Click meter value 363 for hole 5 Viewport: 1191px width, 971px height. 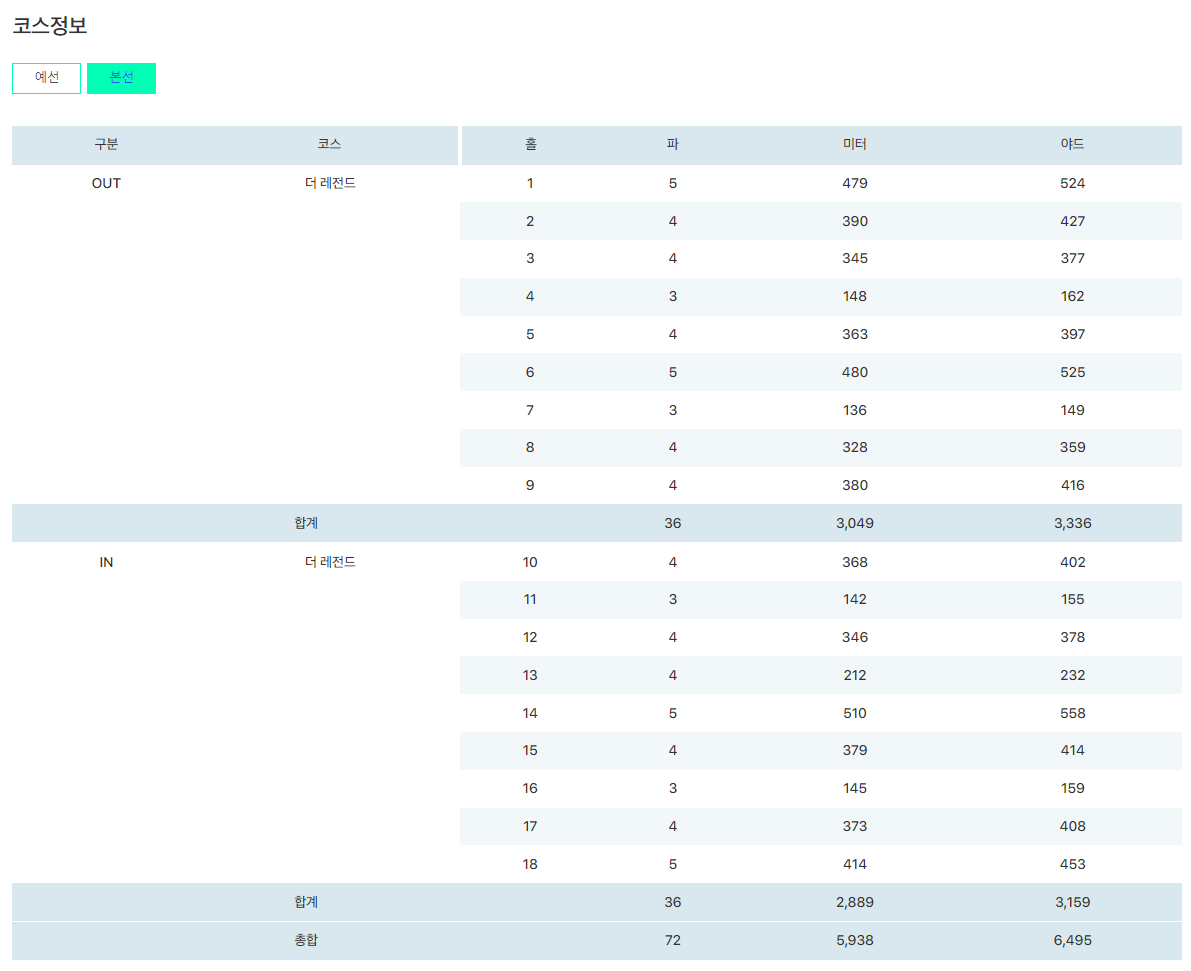tap(855, 334)
